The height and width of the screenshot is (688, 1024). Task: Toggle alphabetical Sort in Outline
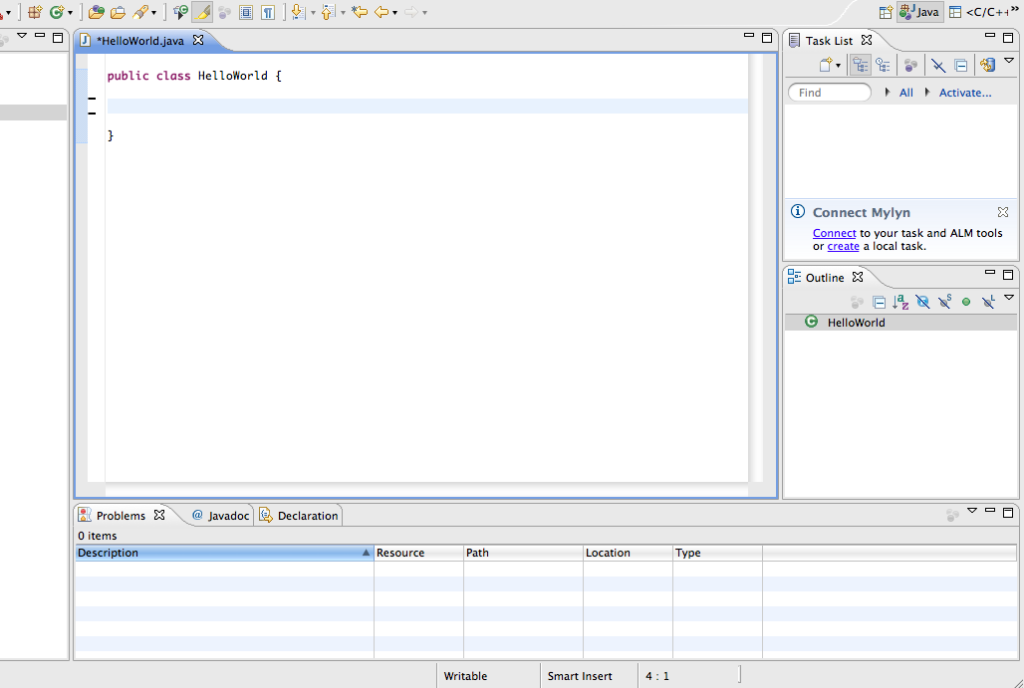pos(901,302)
